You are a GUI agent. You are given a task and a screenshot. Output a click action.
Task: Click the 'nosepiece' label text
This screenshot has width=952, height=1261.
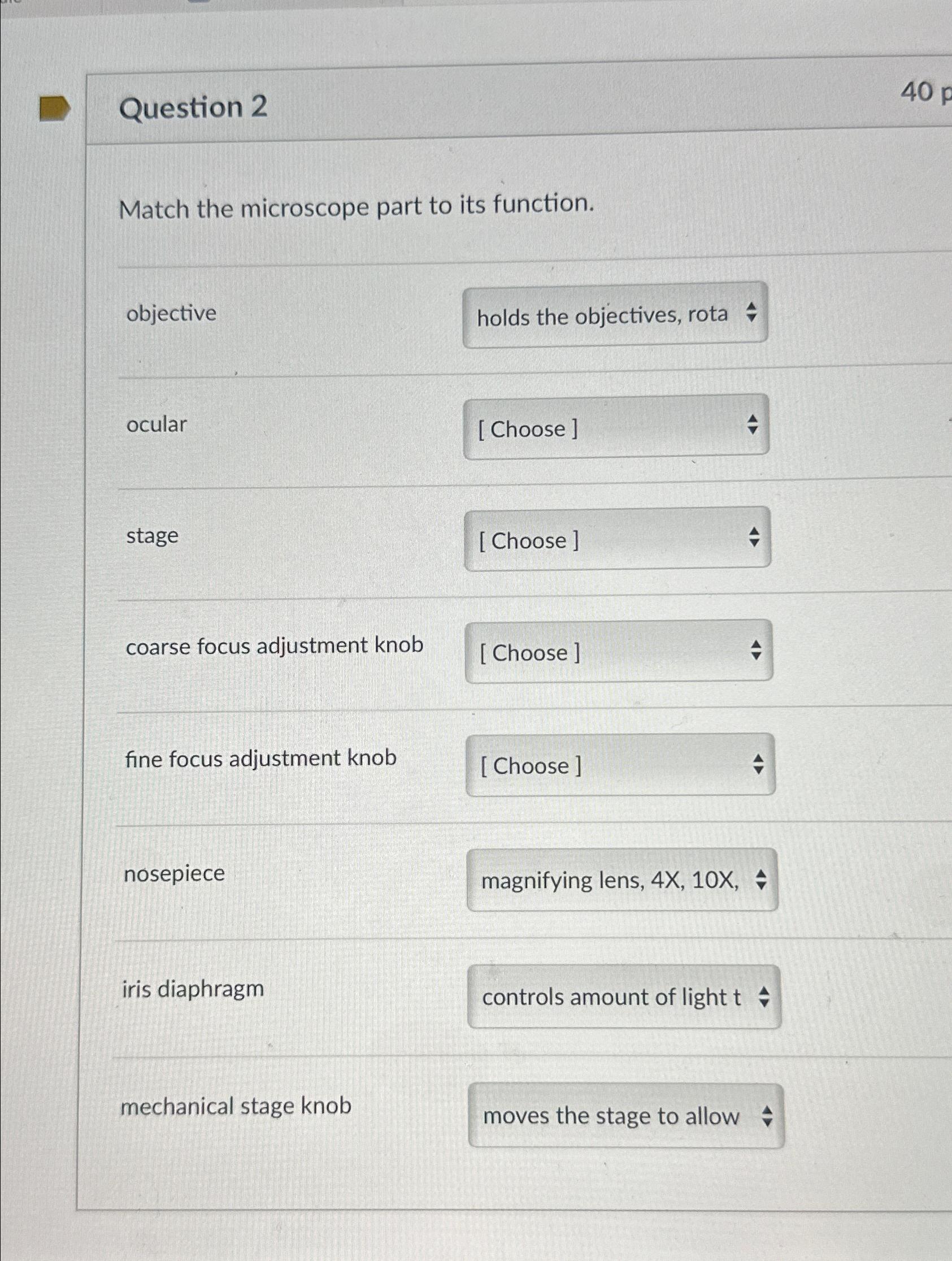pos(173,874)
